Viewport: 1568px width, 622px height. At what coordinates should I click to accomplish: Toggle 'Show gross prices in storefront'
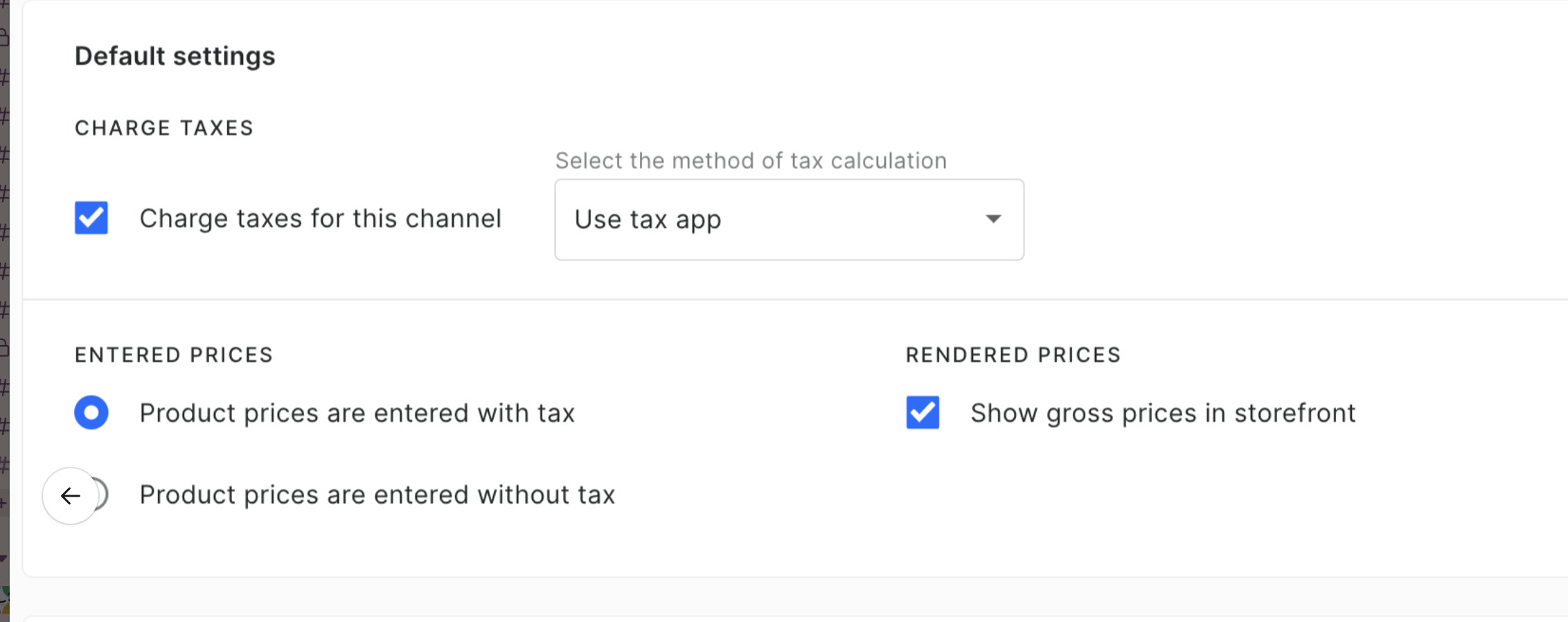[x=923, y=413]
